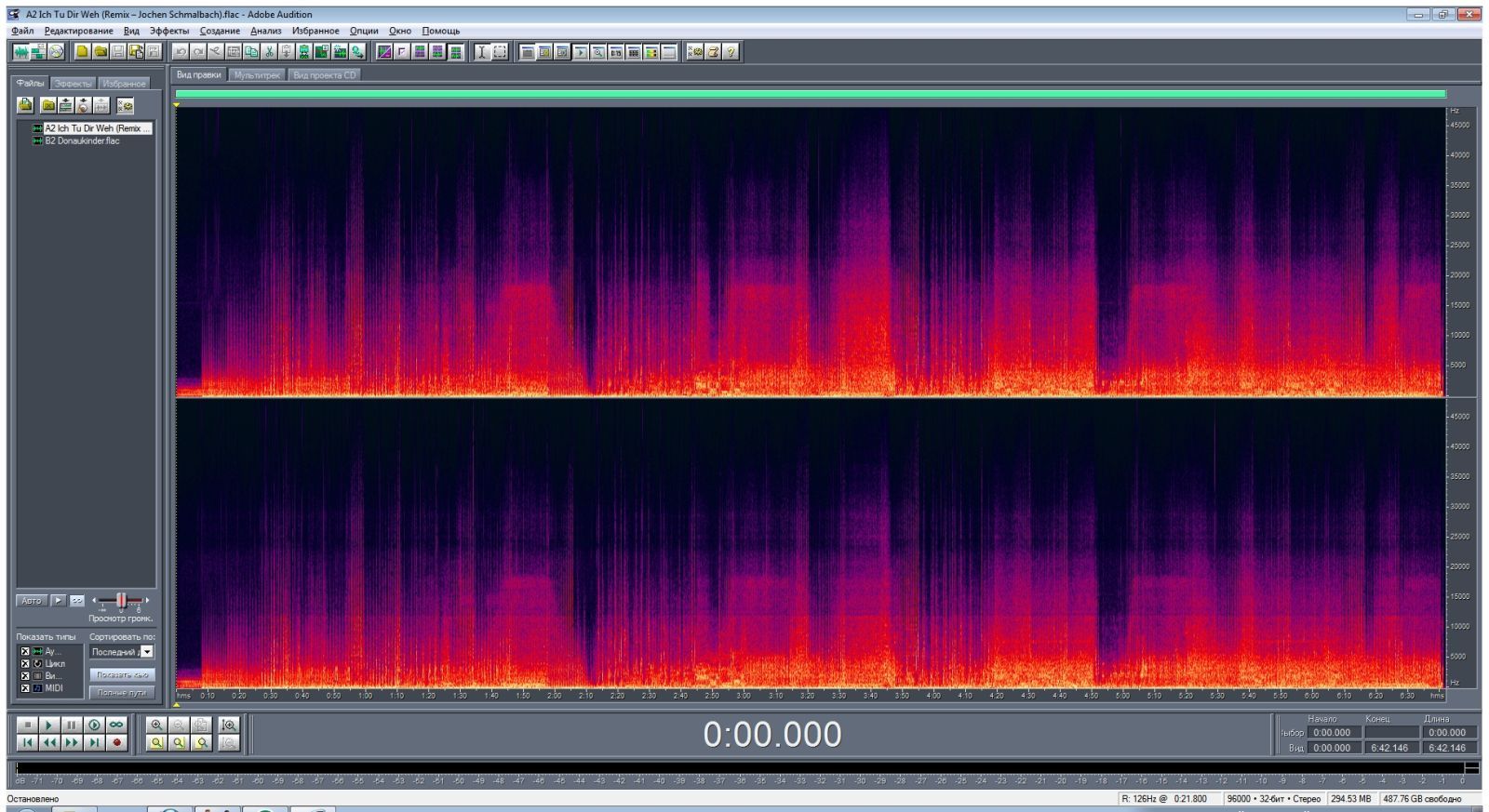Toggle spectral frequency display icon

[383, 51]
